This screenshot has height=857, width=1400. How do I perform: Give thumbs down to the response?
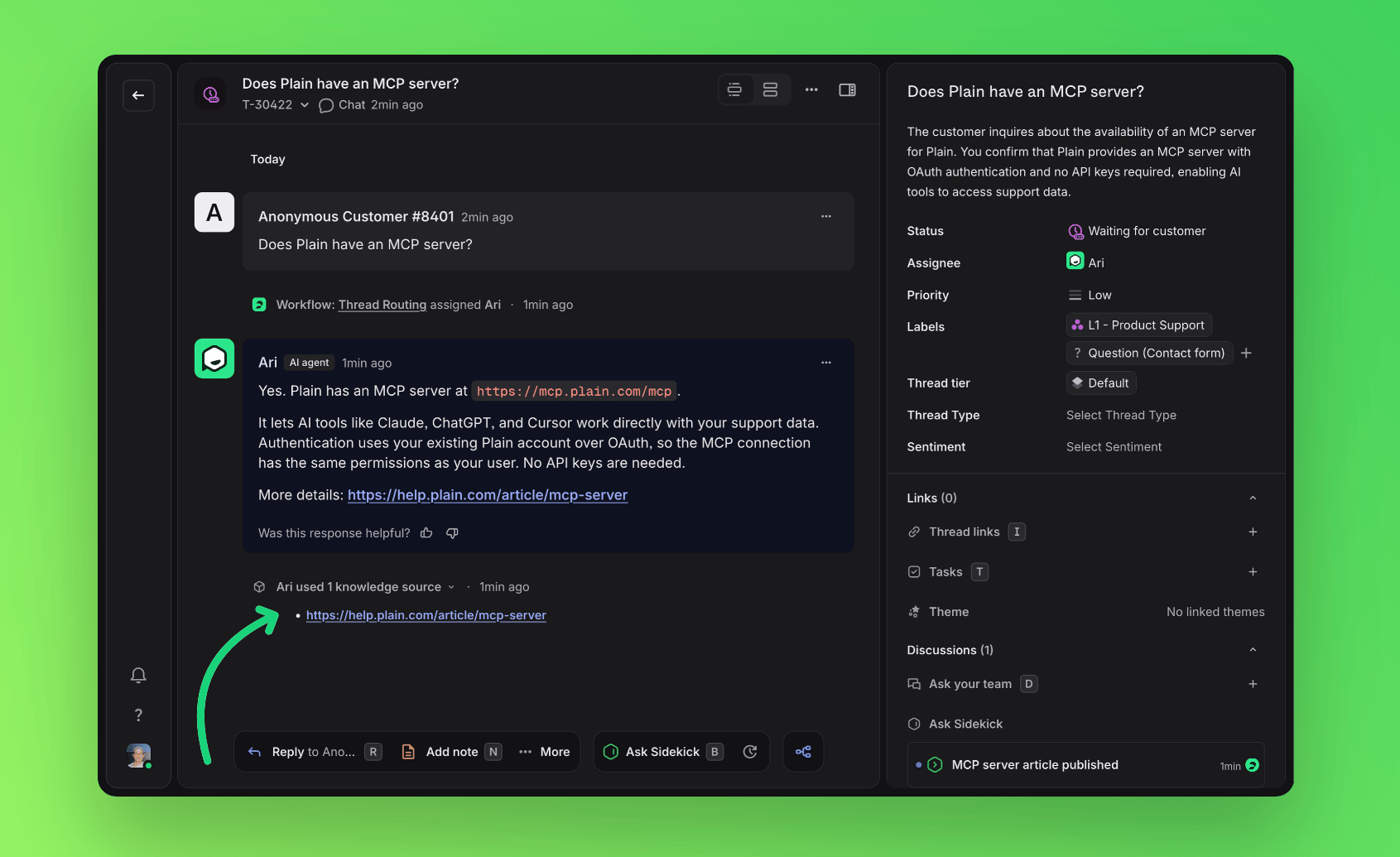click(452, 533)
